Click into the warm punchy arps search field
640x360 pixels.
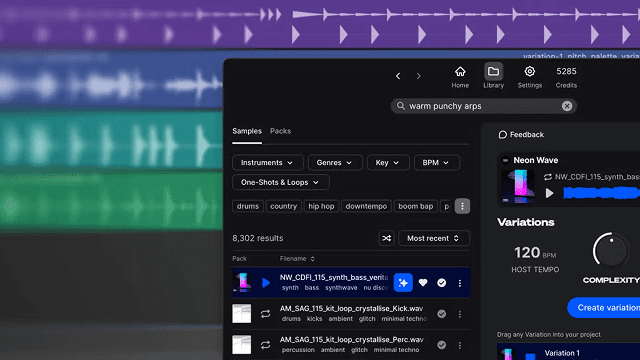pyautogui.click(x=483, y=106)
